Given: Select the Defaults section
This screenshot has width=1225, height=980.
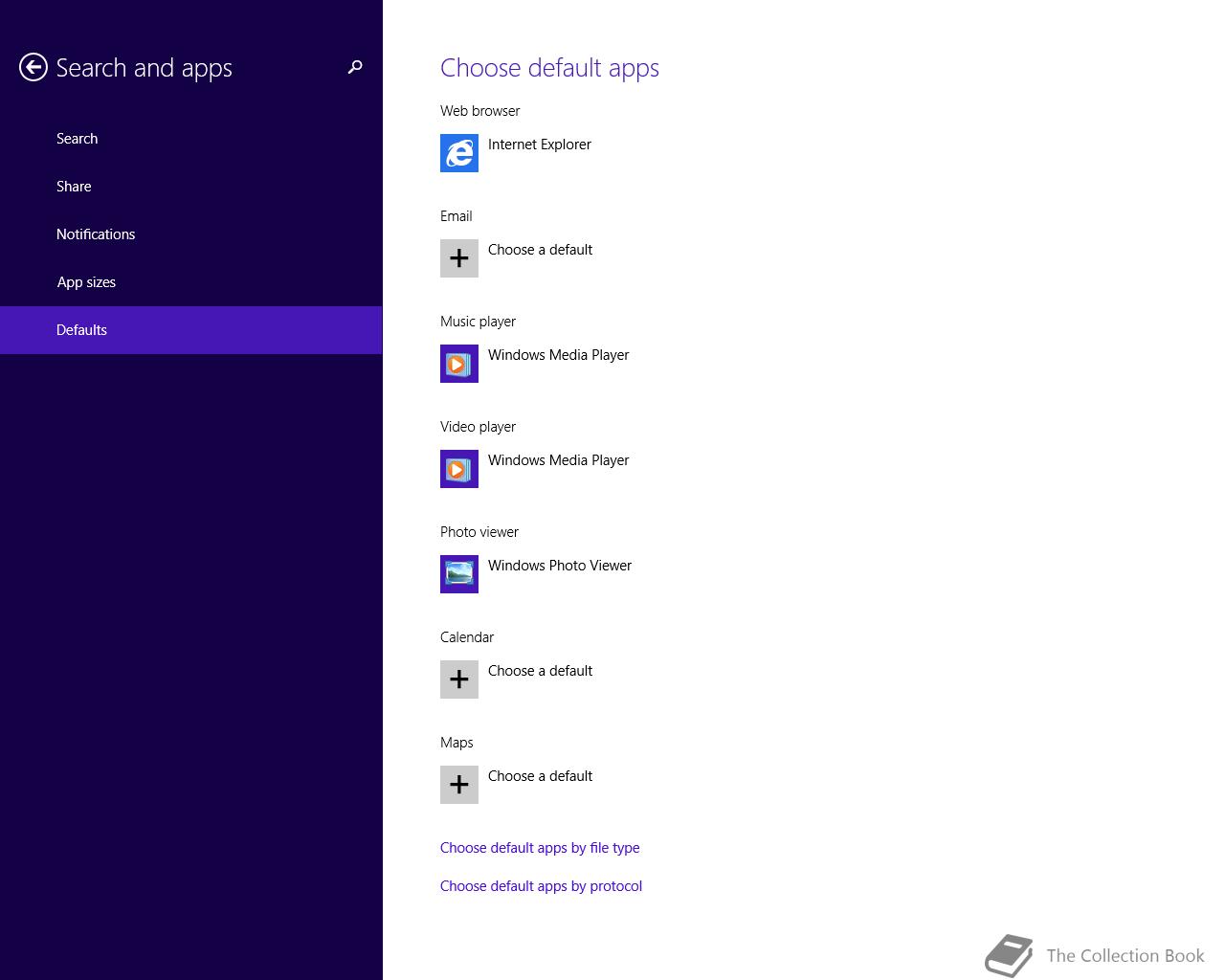Looking at the screenshot, I should point(191,330).
